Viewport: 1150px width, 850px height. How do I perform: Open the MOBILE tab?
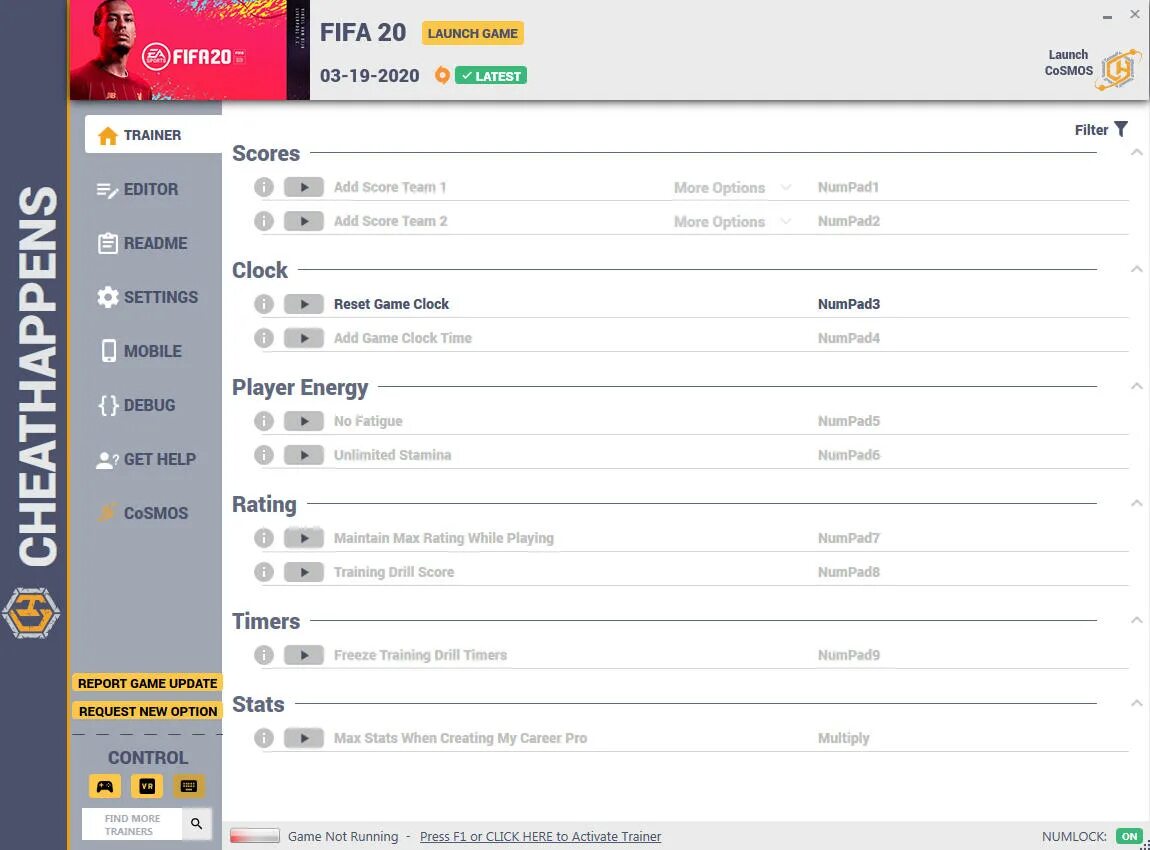click(x=140, y=351)
